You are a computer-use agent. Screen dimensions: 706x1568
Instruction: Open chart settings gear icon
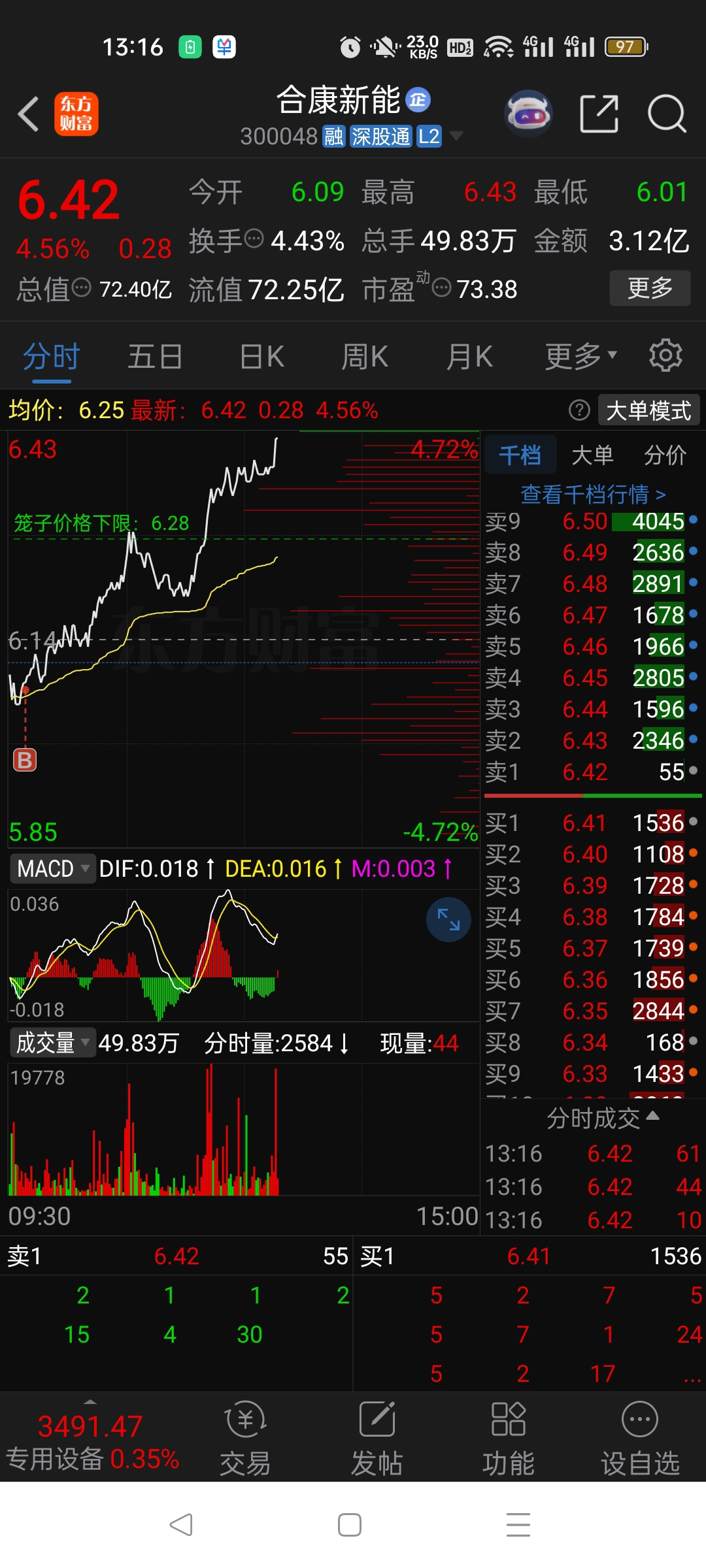click(x=665, y=355)
